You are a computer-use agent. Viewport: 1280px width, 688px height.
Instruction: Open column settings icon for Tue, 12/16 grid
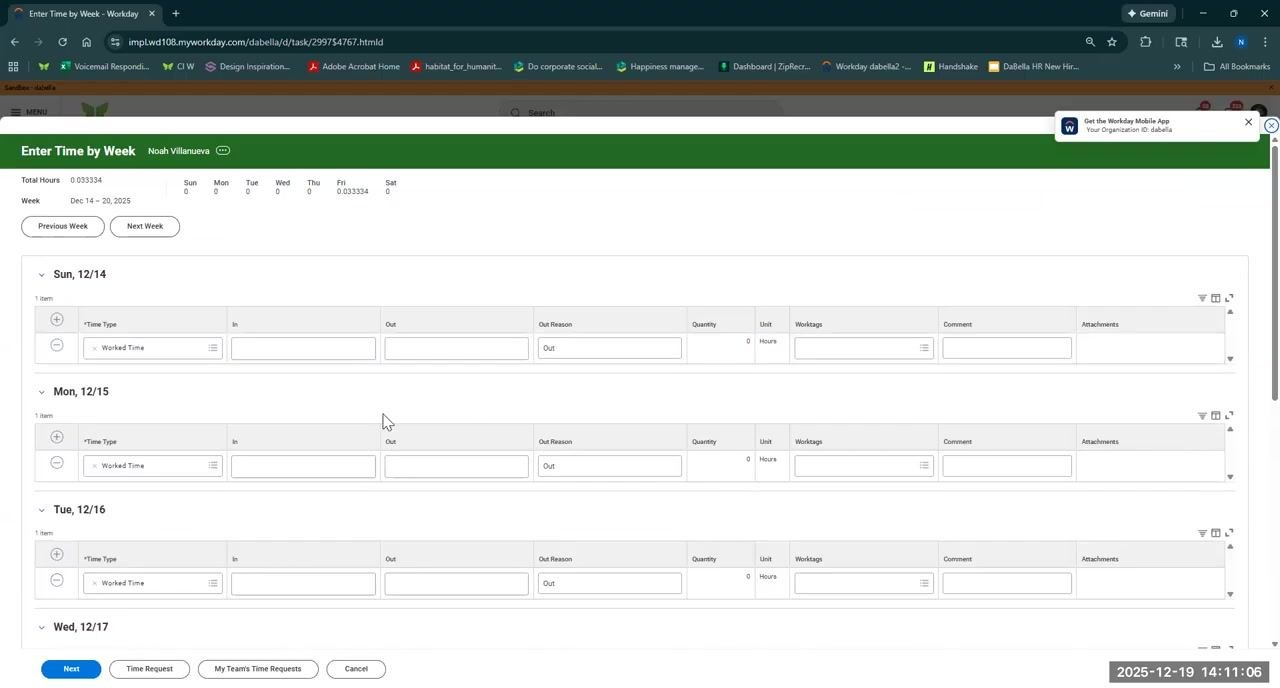click(x=1216, y=533)
